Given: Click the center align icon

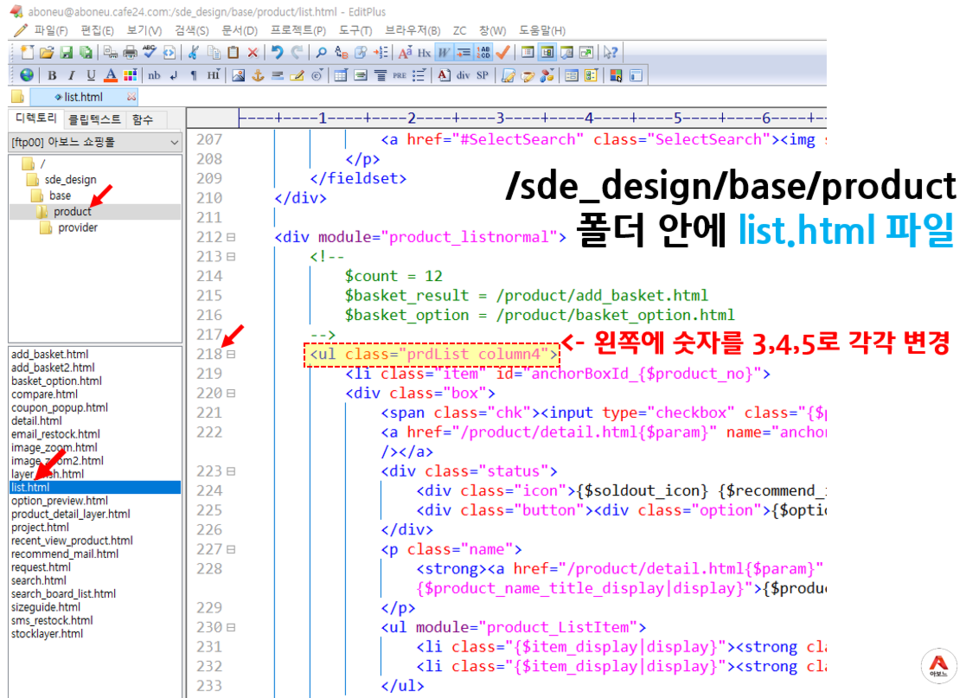Looking at the screenshot, I should [x=380, y=75].
